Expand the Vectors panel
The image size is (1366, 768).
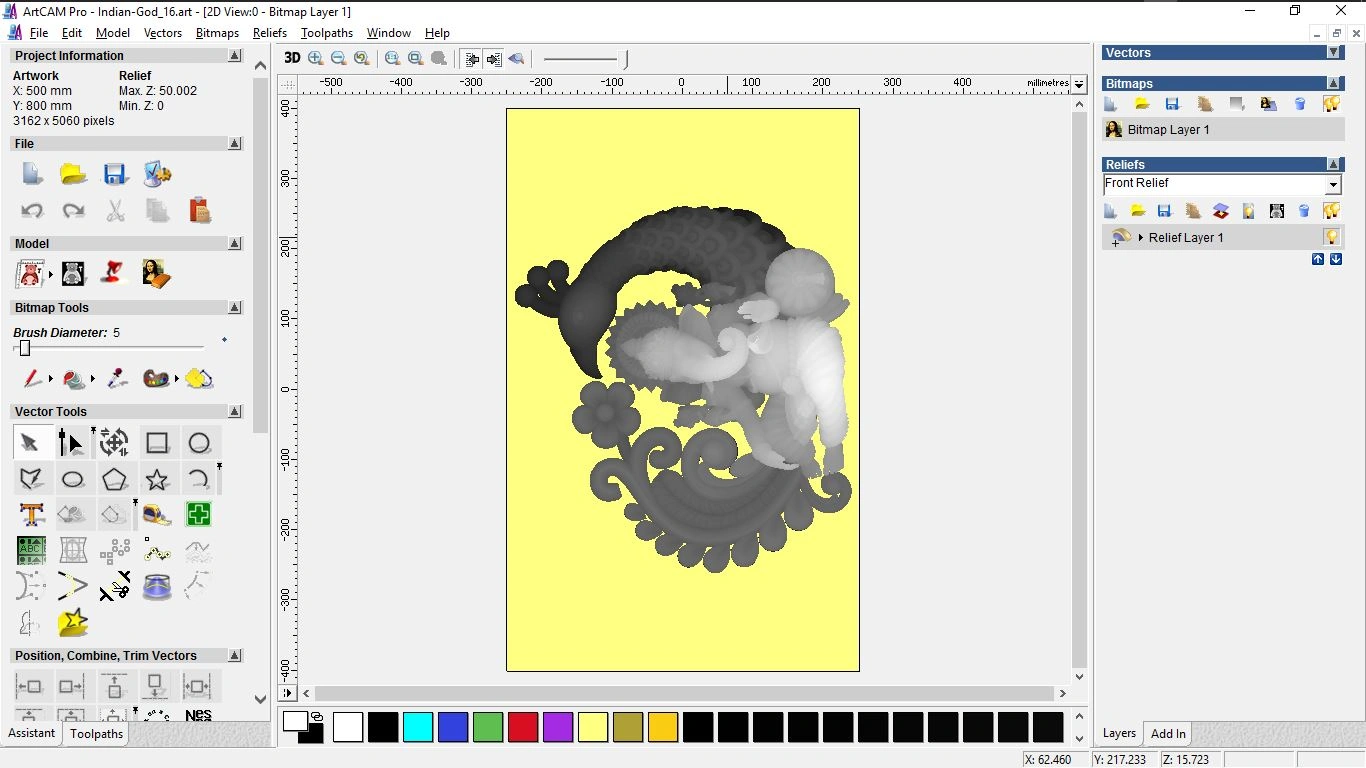click(x=1333, y=52)
